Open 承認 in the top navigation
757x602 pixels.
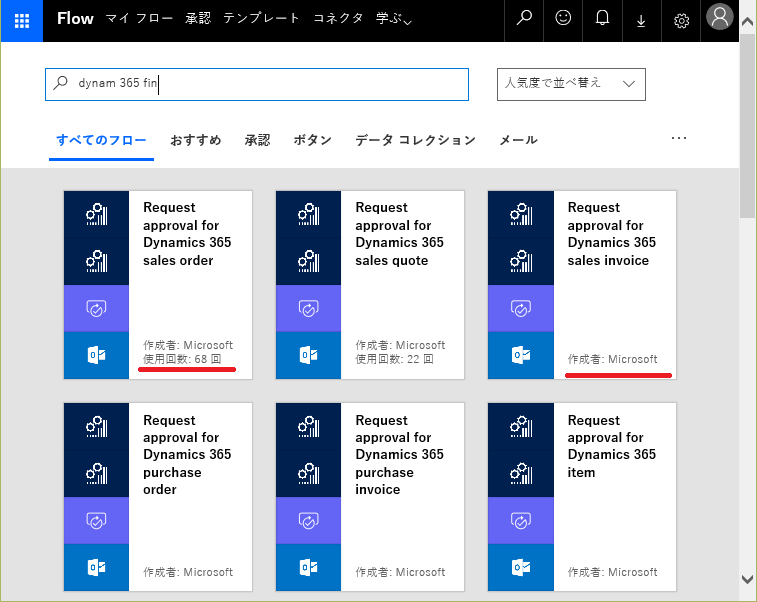click(x=198, y=18)
